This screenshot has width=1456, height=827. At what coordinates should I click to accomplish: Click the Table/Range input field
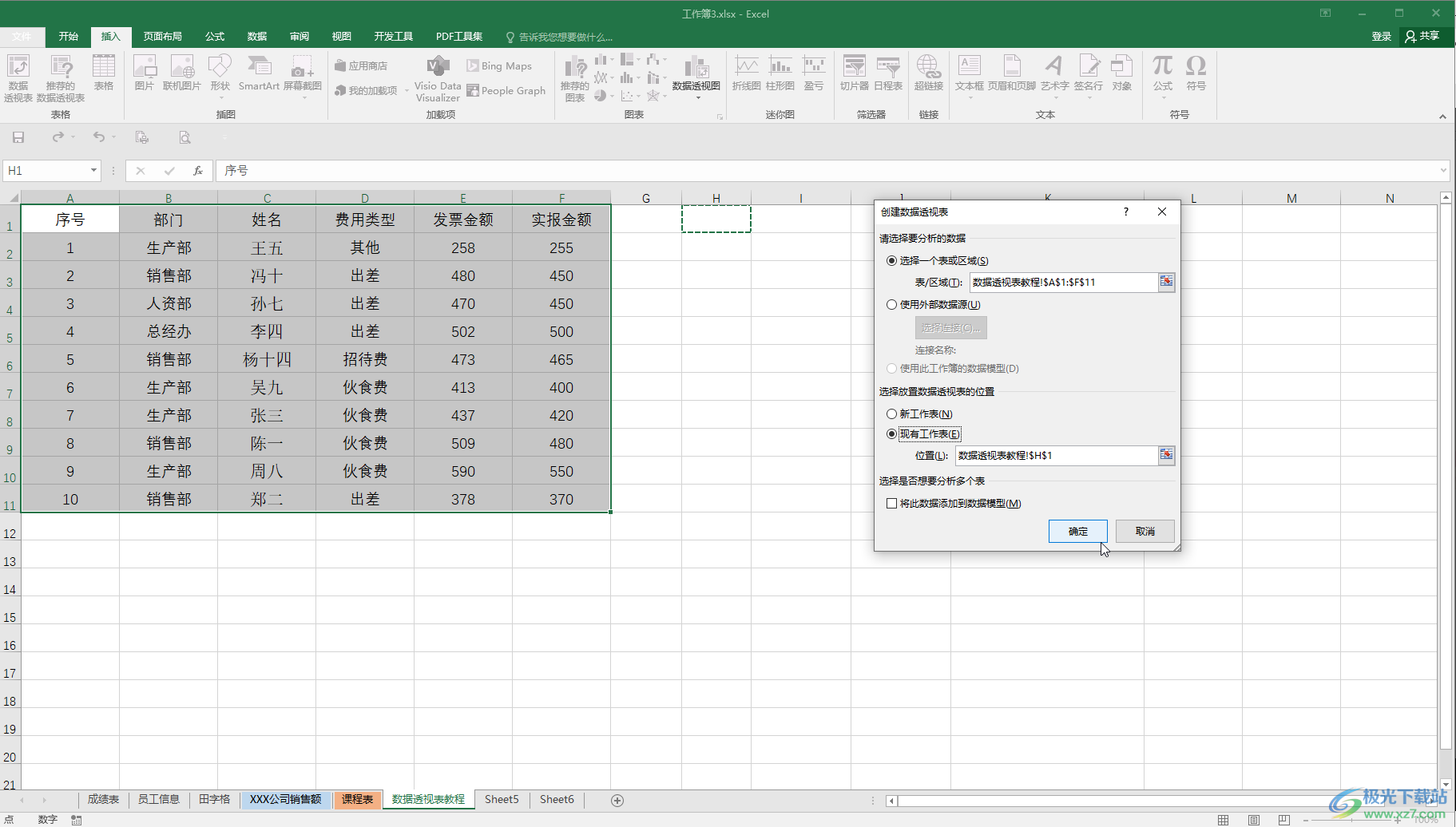pyautogui.click(x=1064, y=282)
